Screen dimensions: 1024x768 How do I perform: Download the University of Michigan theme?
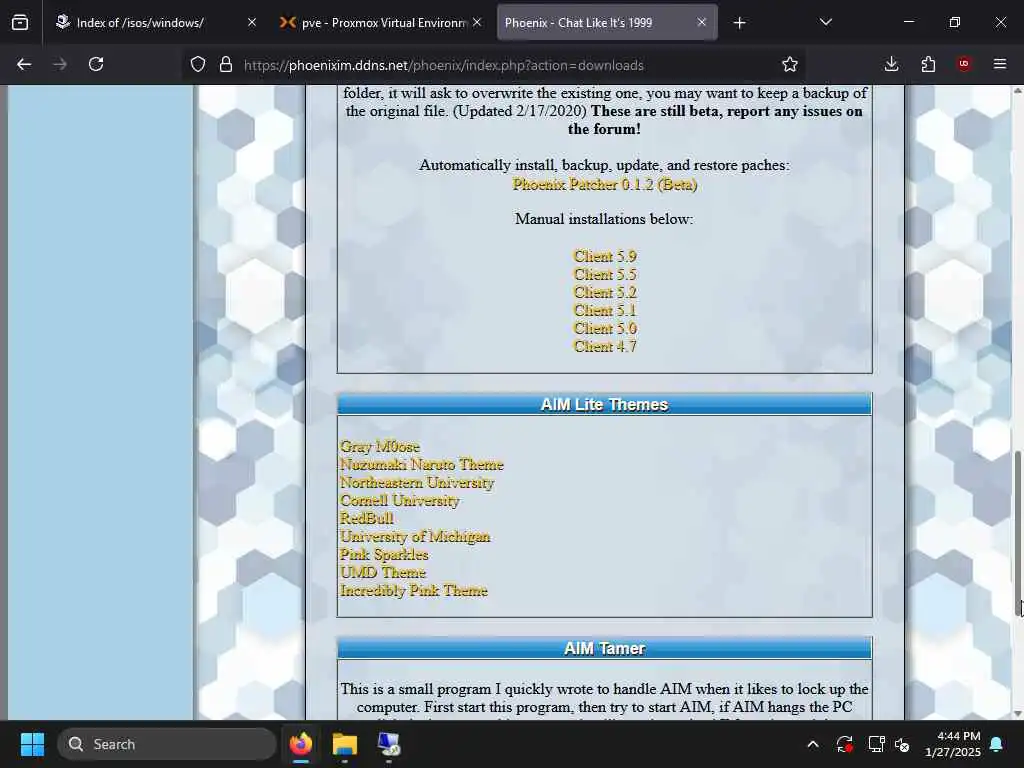[415, 536]
